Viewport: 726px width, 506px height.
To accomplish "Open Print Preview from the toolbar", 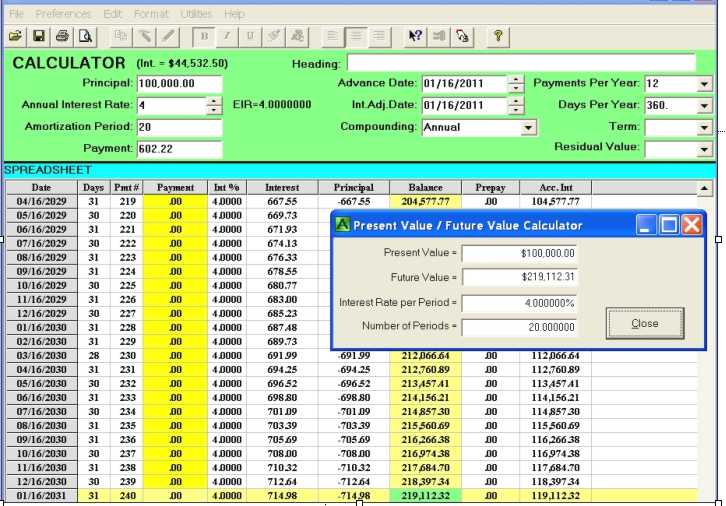I will (85, 36).
